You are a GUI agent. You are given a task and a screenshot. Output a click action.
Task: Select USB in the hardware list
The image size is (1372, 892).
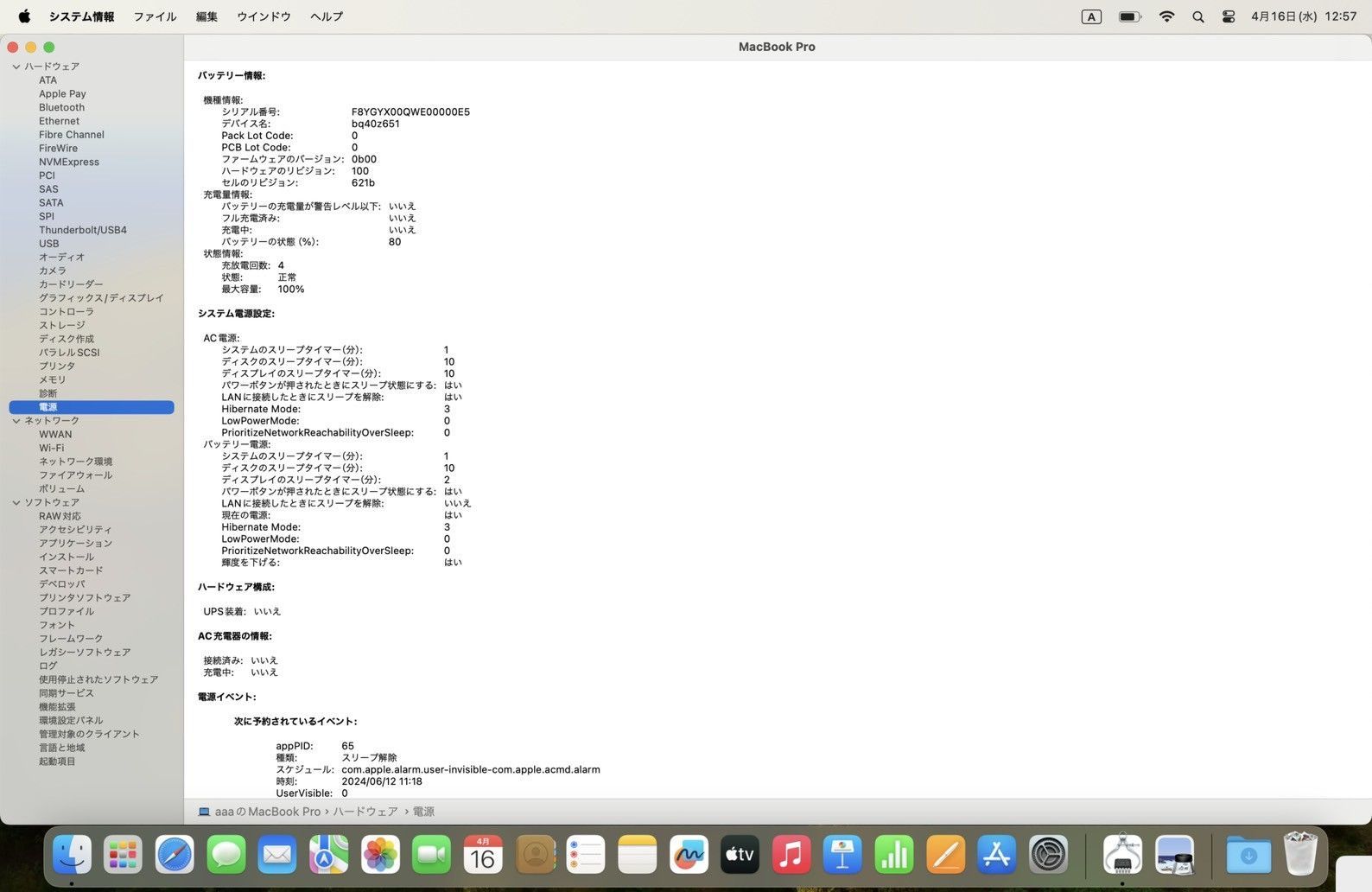(x=48, y=244)
